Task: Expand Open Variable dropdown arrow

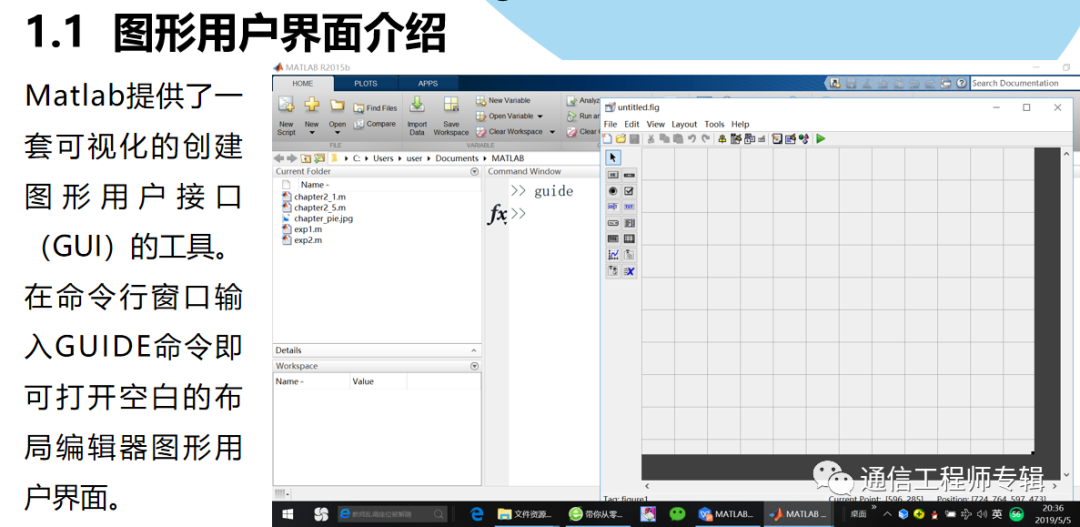Action: coord(540,116)
